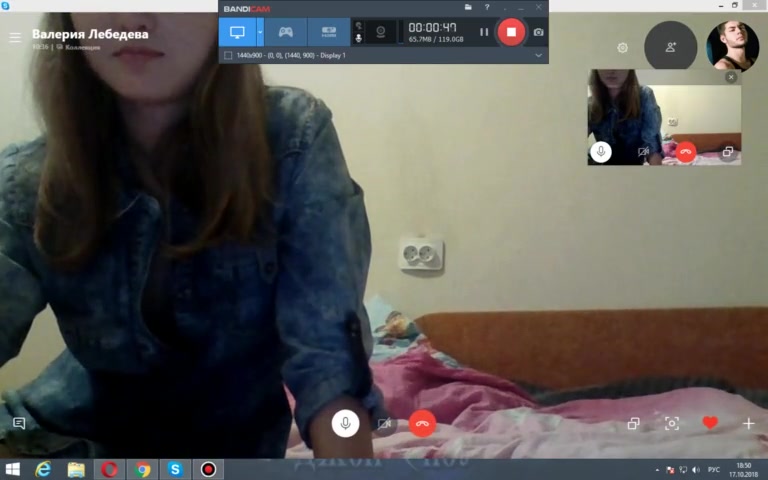Open screen recording mode dropdown arrow
Image resolution: width=768 pixels, height=480 pixels.
pyautogui.click(x=260, y=32)
